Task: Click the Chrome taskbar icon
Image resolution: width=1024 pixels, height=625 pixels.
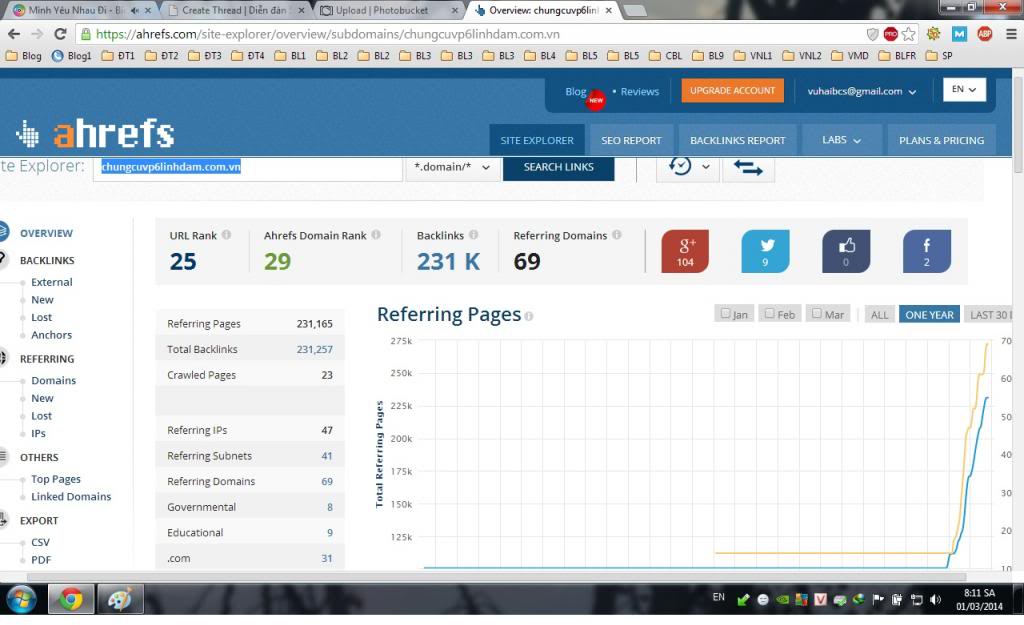Action: pos(71,599)
